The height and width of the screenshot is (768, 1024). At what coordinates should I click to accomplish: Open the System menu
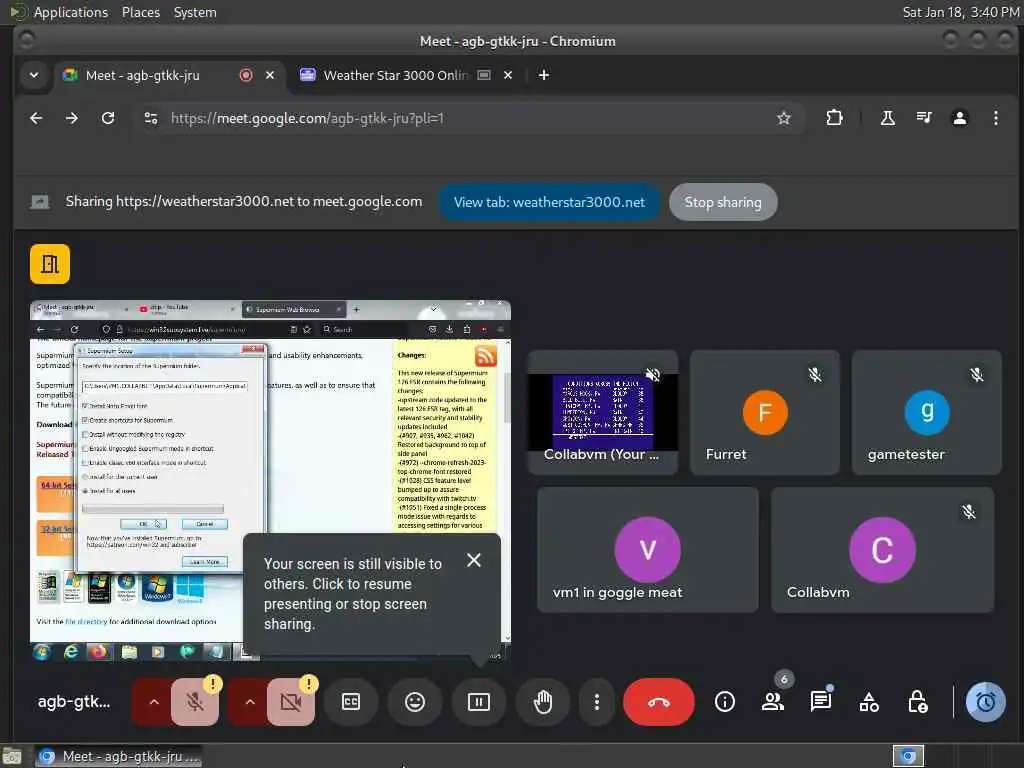[x=195, y=12]
